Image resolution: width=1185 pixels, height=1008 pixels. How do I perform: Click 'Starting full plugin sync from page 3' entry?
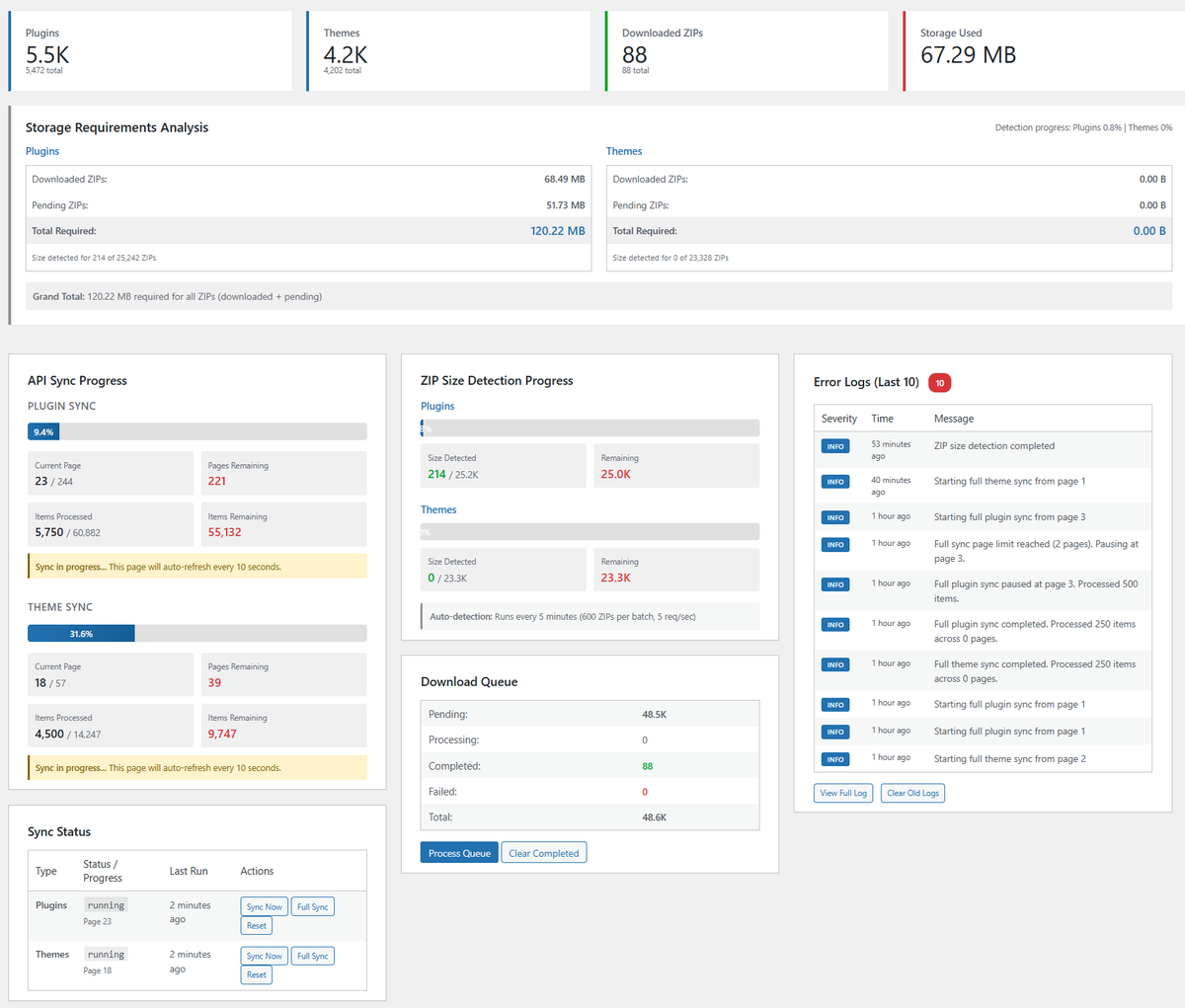[x=983, y=516]
